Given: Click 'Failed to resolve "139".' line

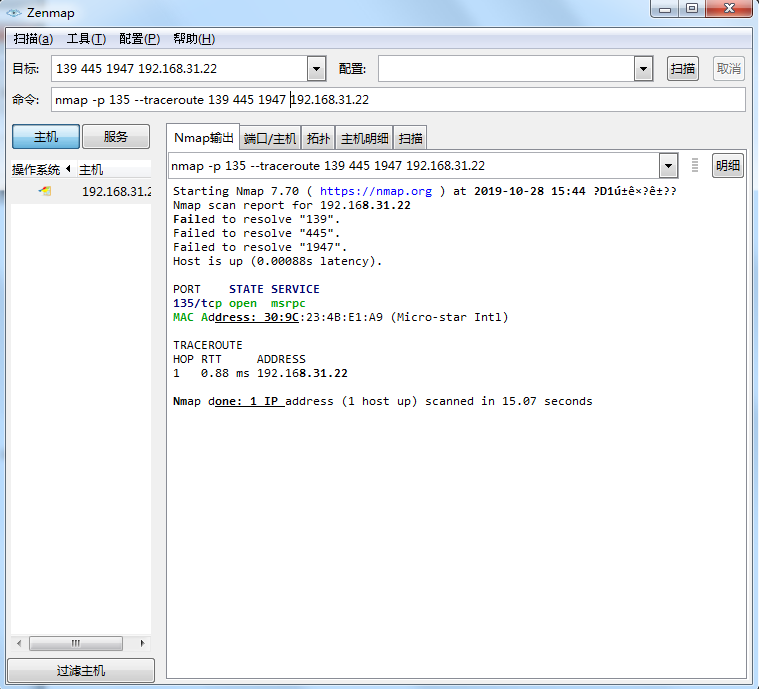Looking at the screenshot, I should (x=257, y=219).
